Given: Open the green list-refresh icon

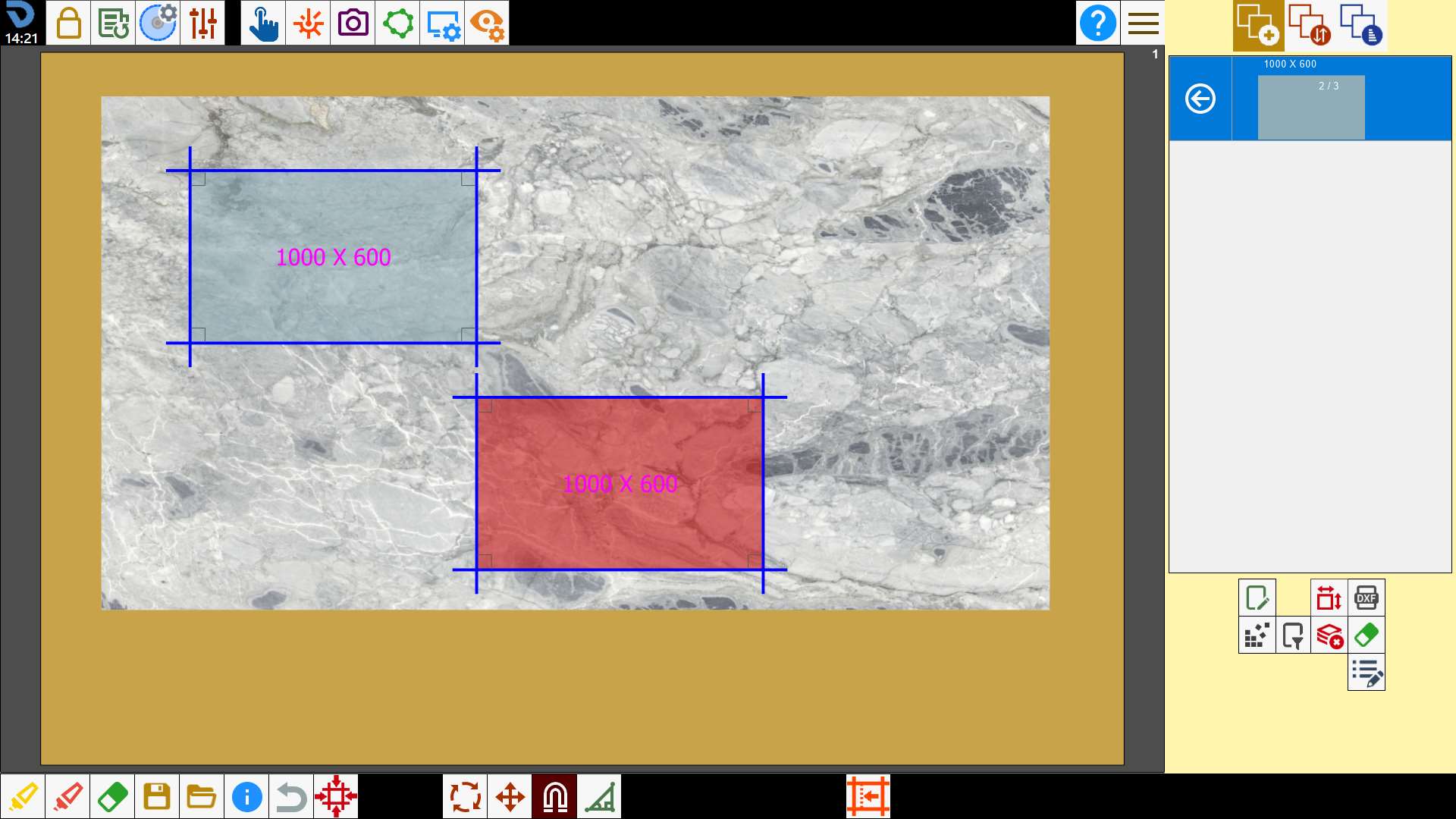Looking at the screenshot, I should point(113,23).
